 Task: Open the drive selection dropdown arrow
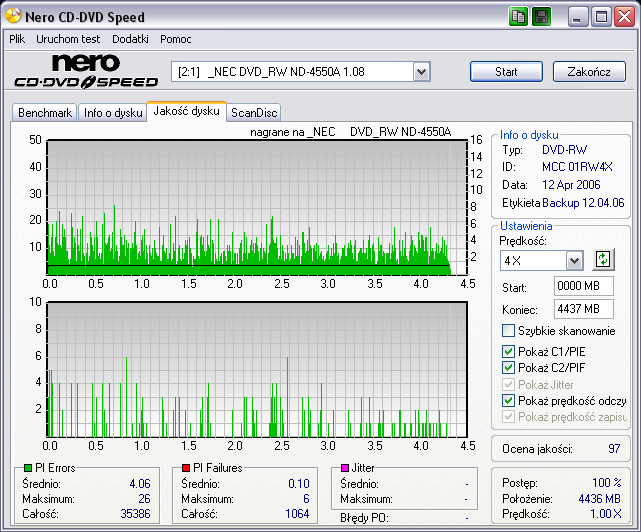(x=421, y=72)
